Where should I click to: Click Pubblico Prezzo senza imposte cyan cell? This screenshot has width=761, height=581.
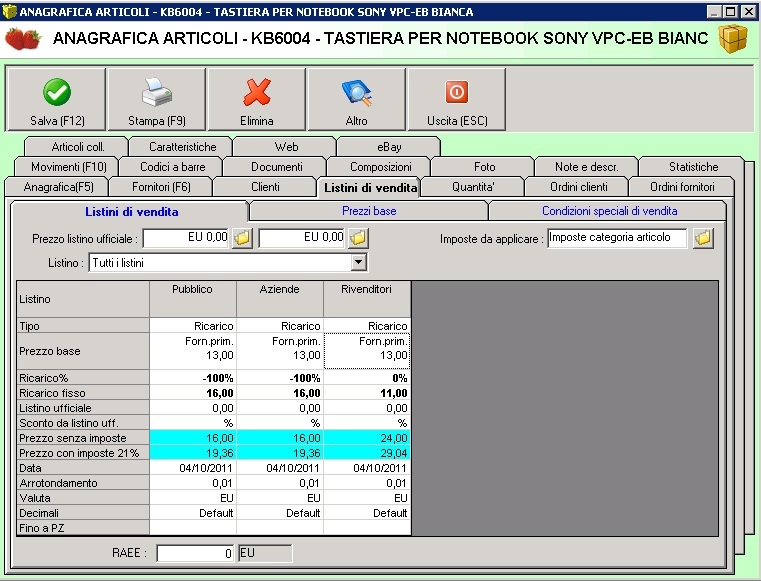point(192,437)
